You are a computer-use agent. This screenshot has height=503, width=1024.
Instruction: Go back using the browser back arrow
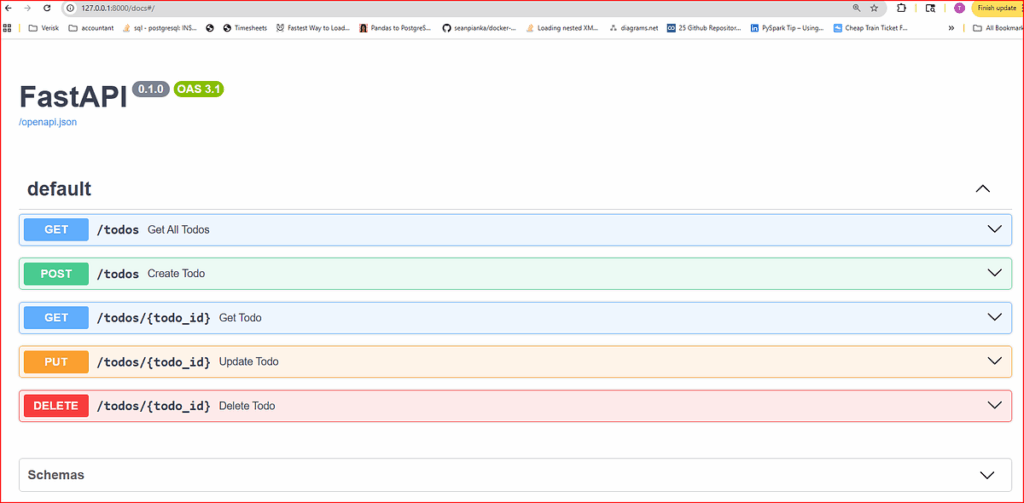click(8, 8)
